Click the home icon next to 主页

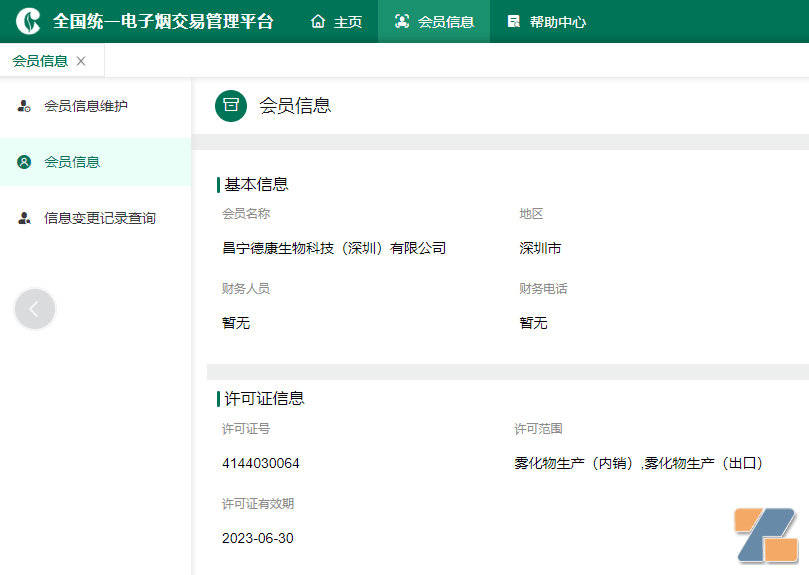[x=318, y=21]
